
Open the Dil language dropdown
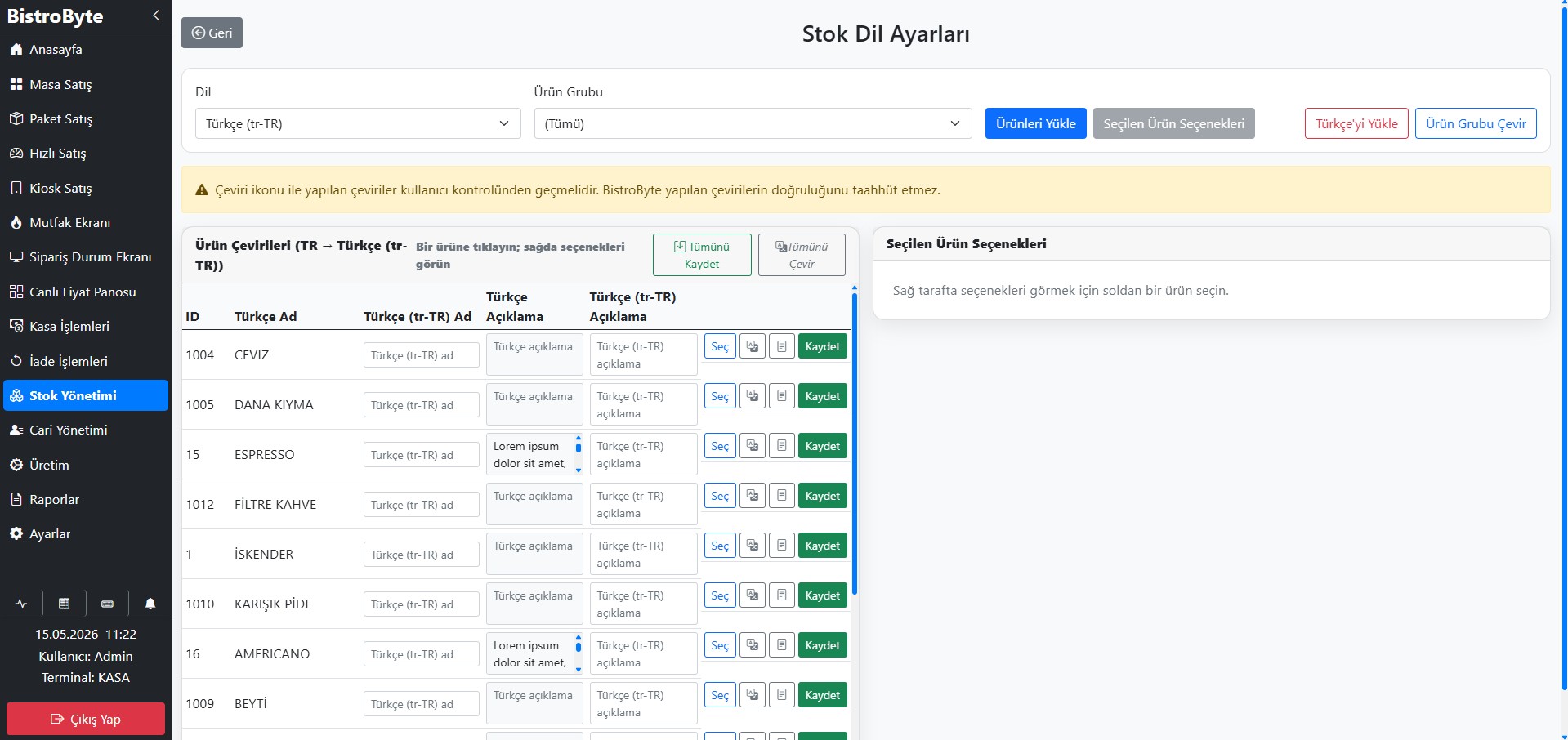click(358, 123)
